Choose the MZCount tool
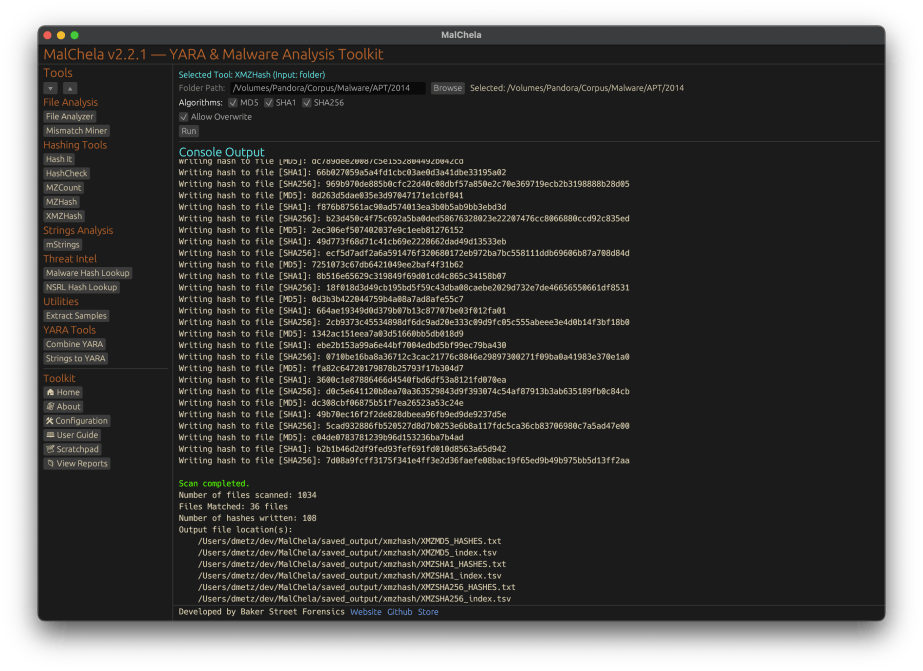The image size is (923, 671). (x=64, y=188)
